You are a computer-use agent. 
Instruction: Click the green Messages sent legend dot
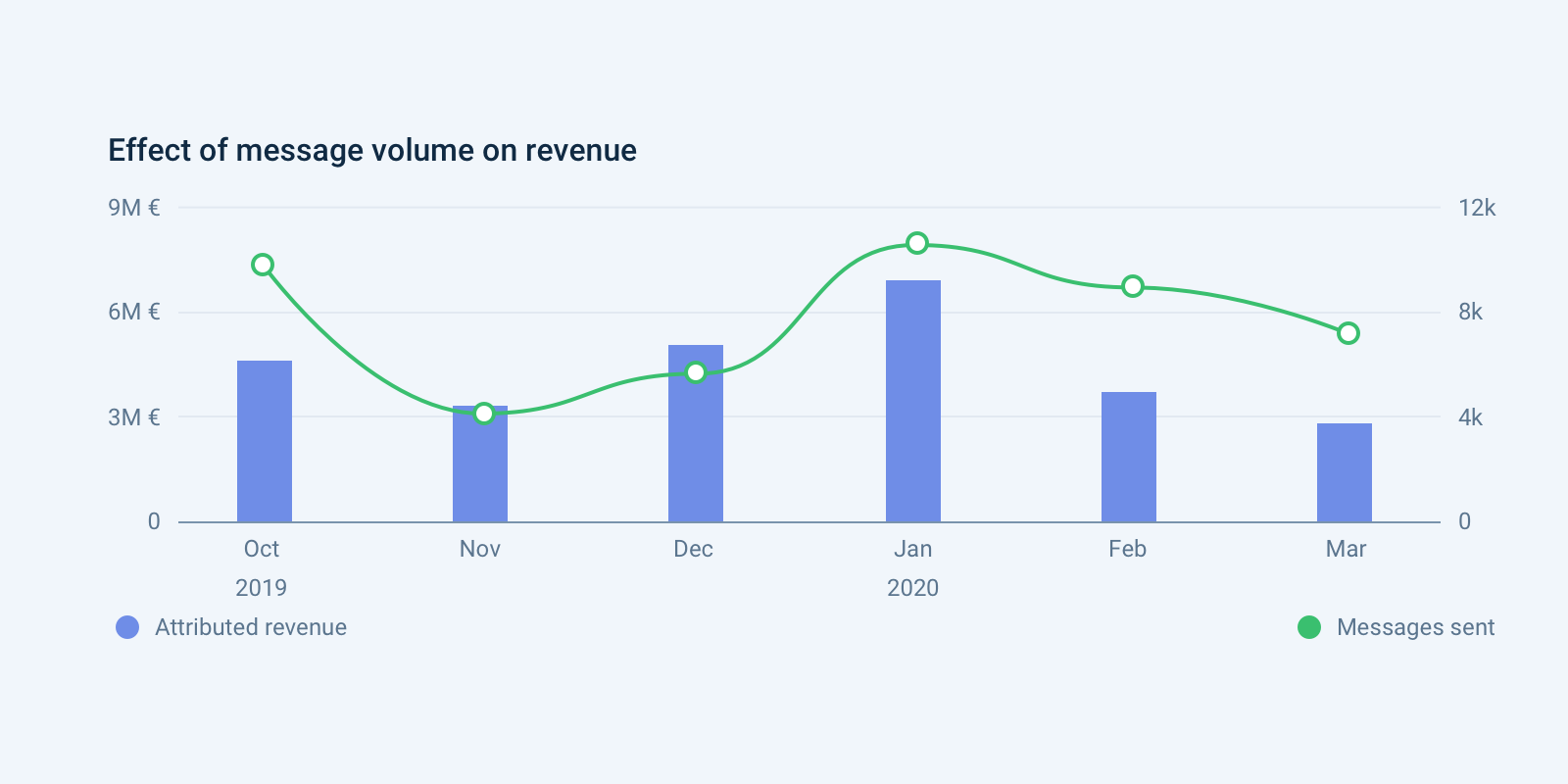pos(1309,627)
